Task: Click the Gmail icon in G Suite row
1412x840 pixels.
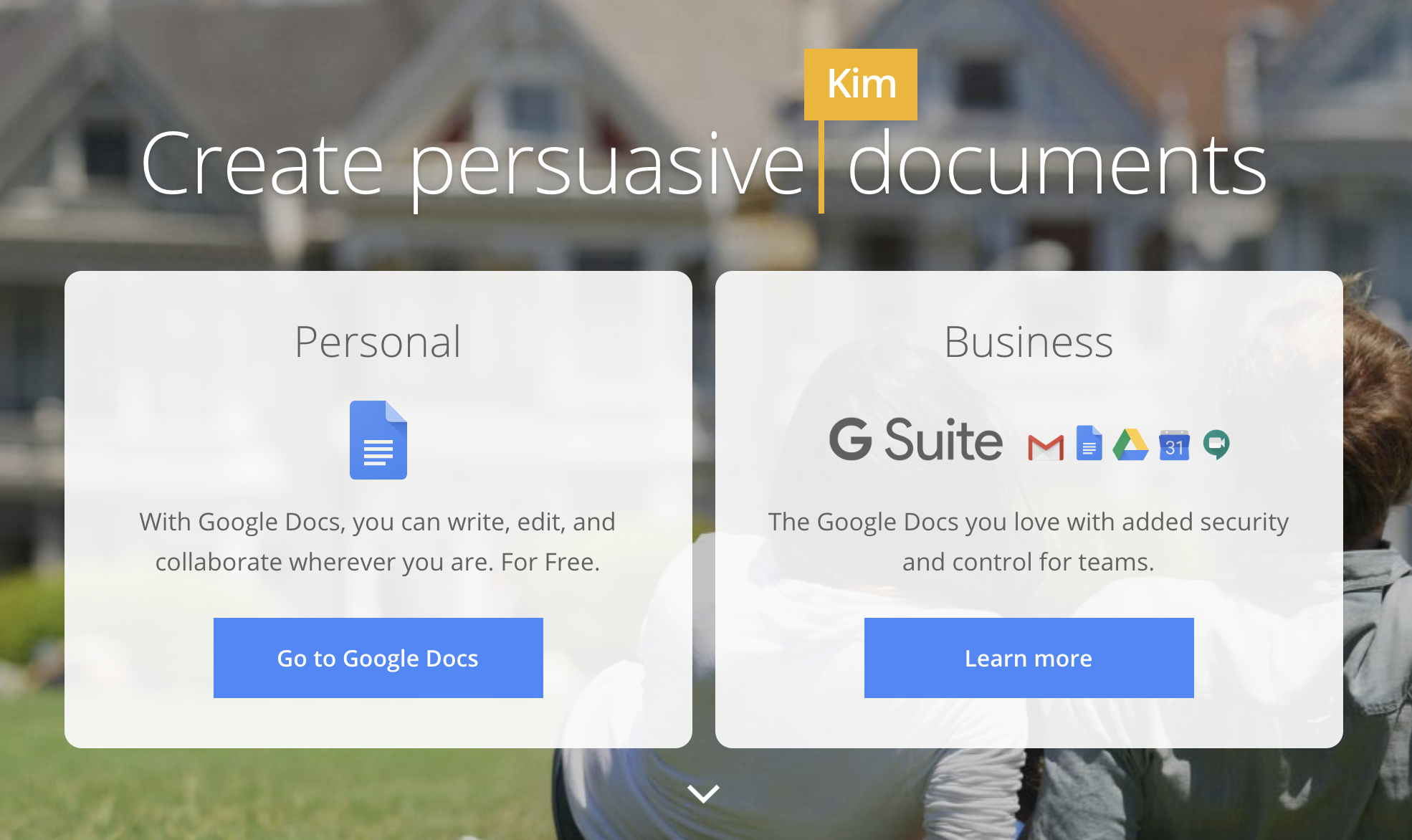Action: click(x=1046, y=447)
